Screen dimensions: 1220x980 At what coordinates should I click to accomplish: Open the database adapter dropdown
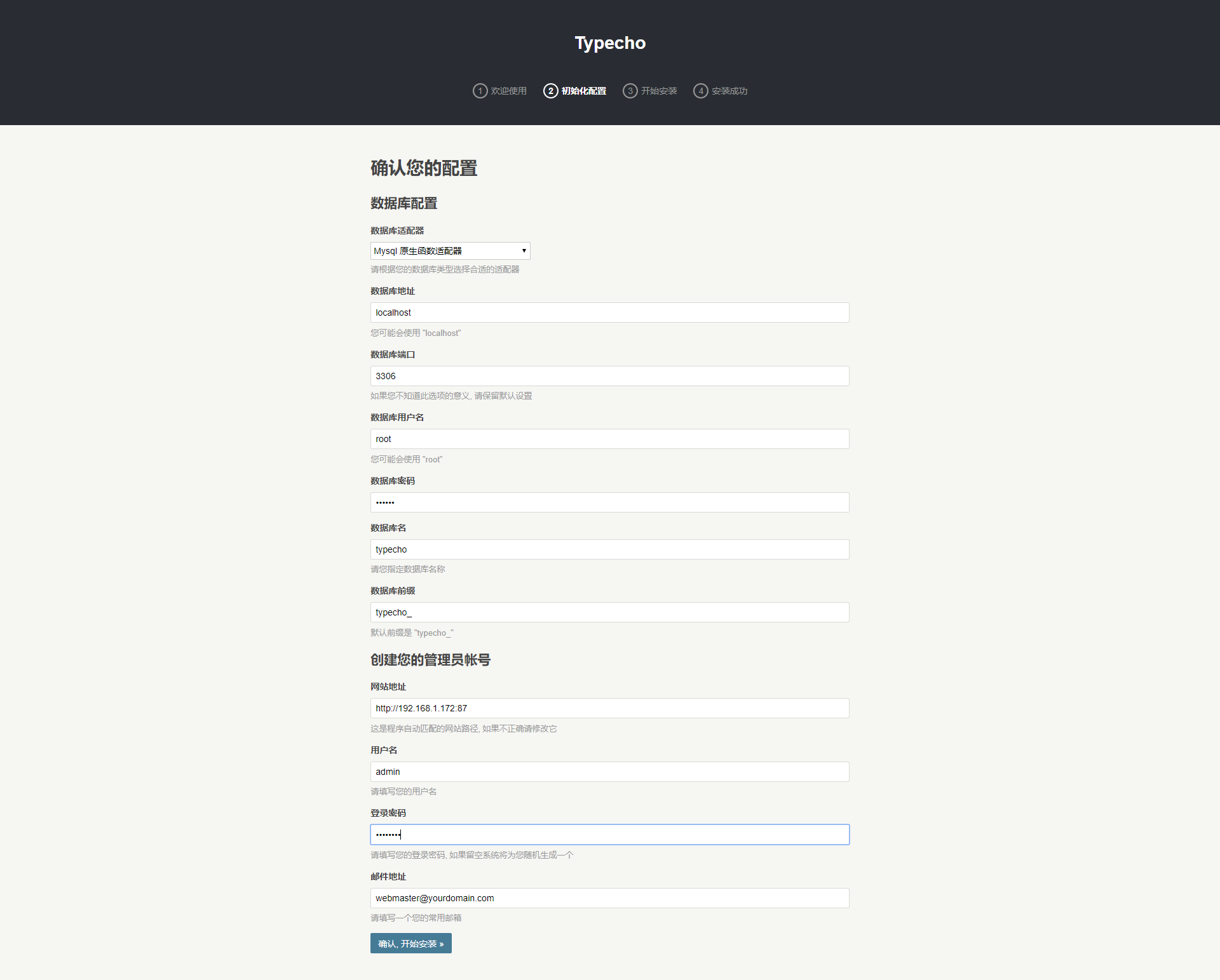pos(450,251)
